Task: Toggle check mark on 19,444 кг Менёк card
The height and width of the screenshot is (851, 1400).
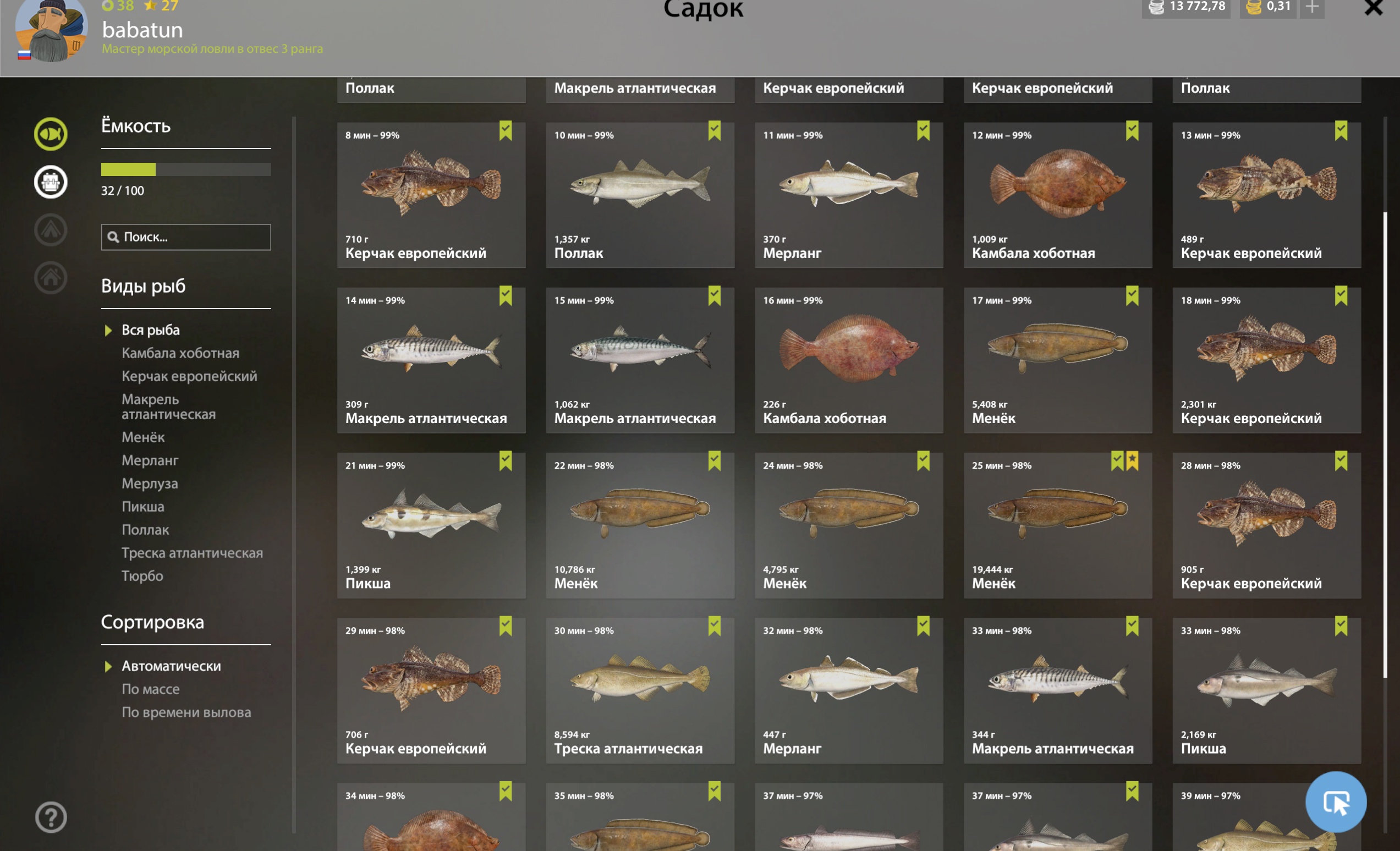Action: (x=1117, y=462)
